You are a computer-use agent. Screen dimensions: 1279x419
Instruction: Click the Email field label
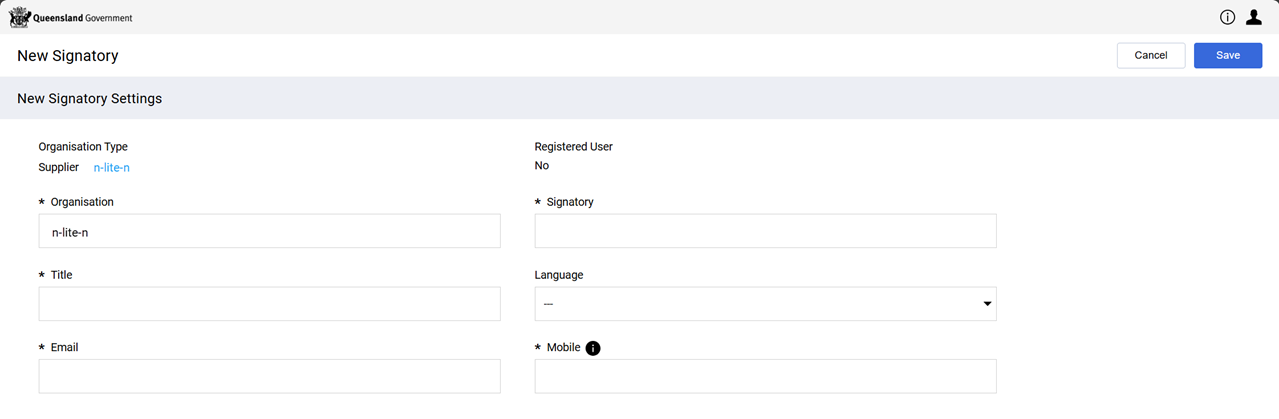64,348
